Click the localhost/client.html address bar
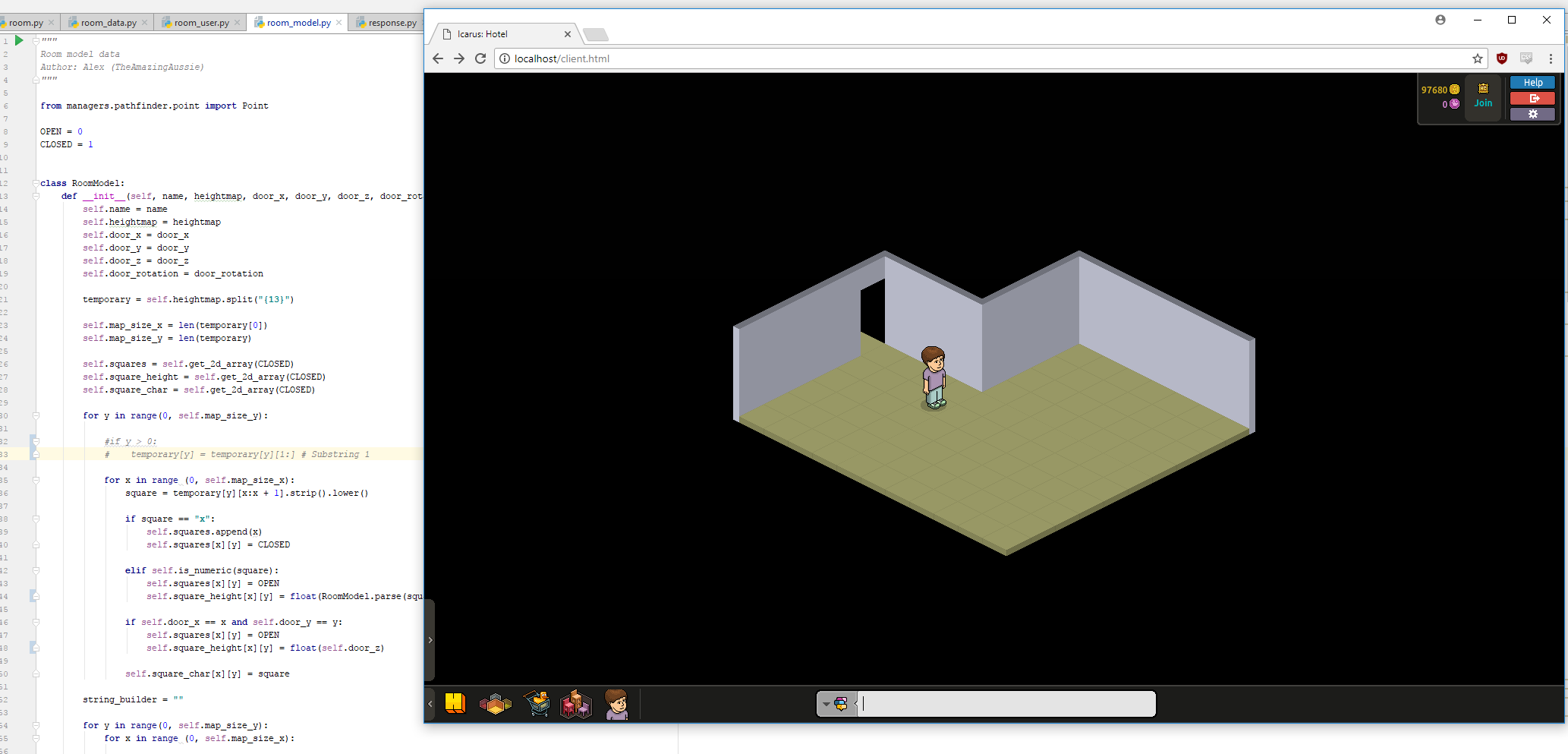Image resolution: width=1568 pixels, height=754 pixels. coord(990,58)
